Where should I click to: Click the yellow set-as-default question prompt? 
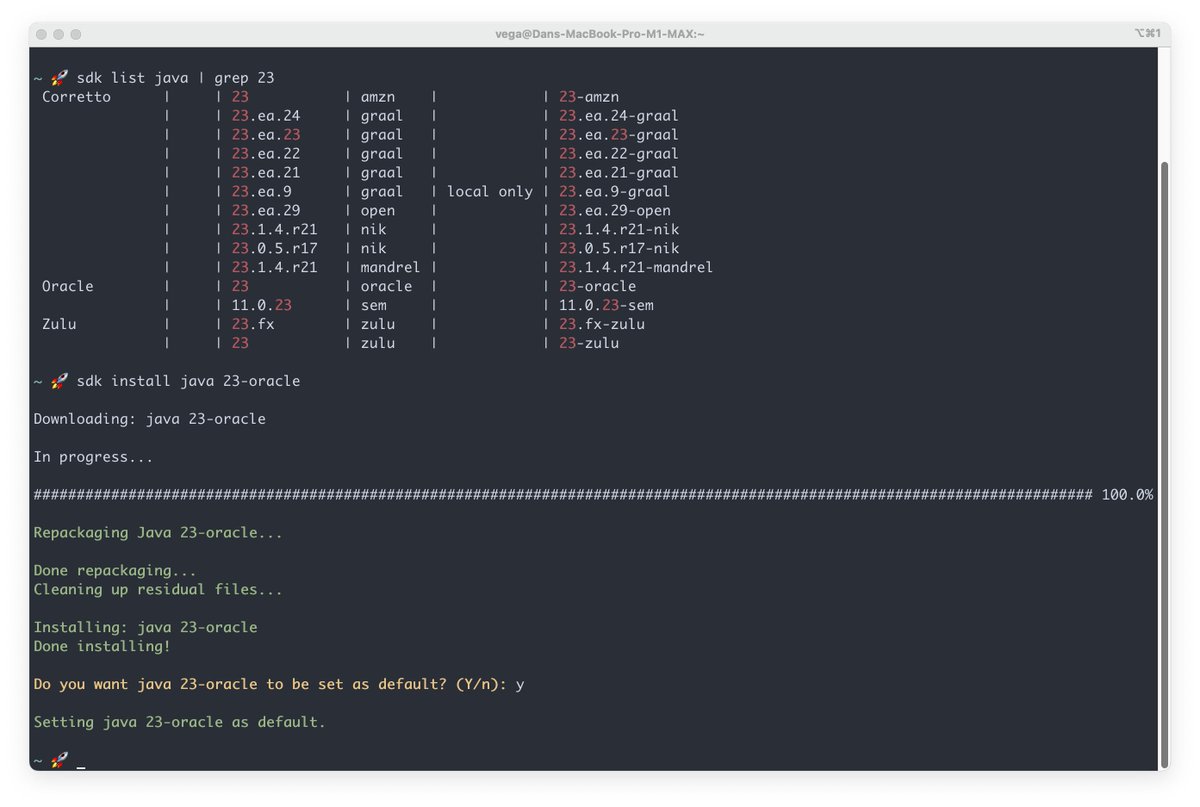tap(270, 684)
